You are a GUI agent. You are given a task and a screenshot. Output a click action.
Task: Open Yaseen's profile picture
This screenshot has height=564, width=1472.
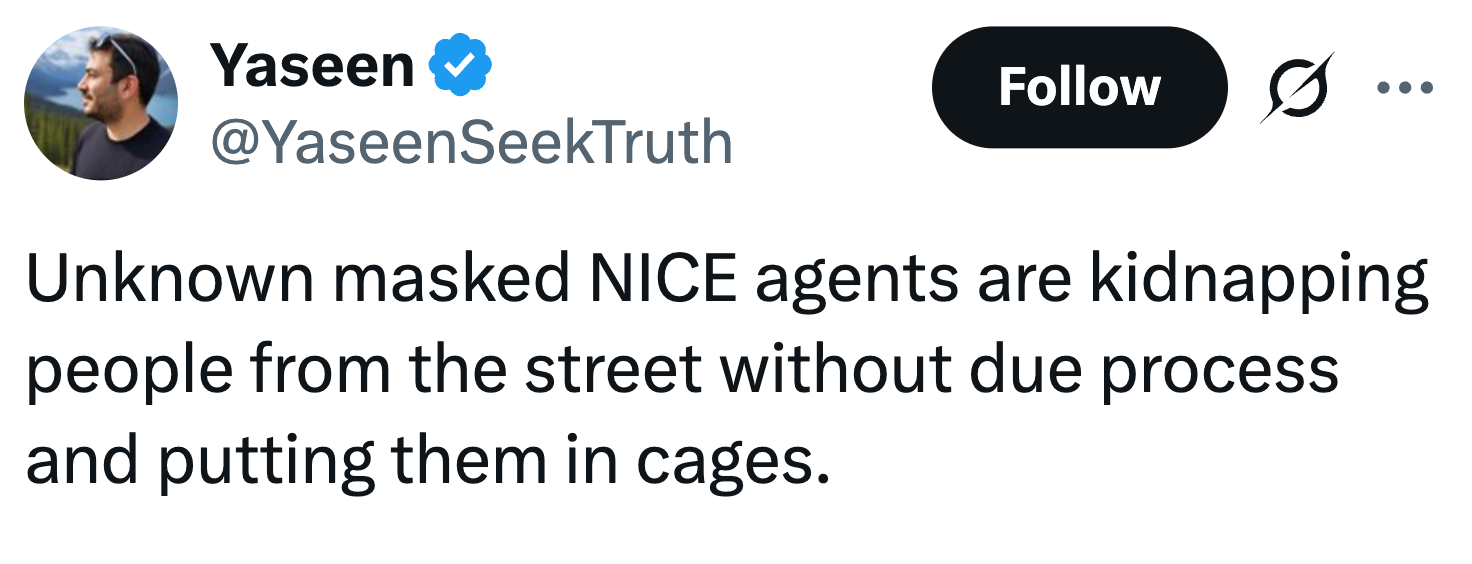100,102
